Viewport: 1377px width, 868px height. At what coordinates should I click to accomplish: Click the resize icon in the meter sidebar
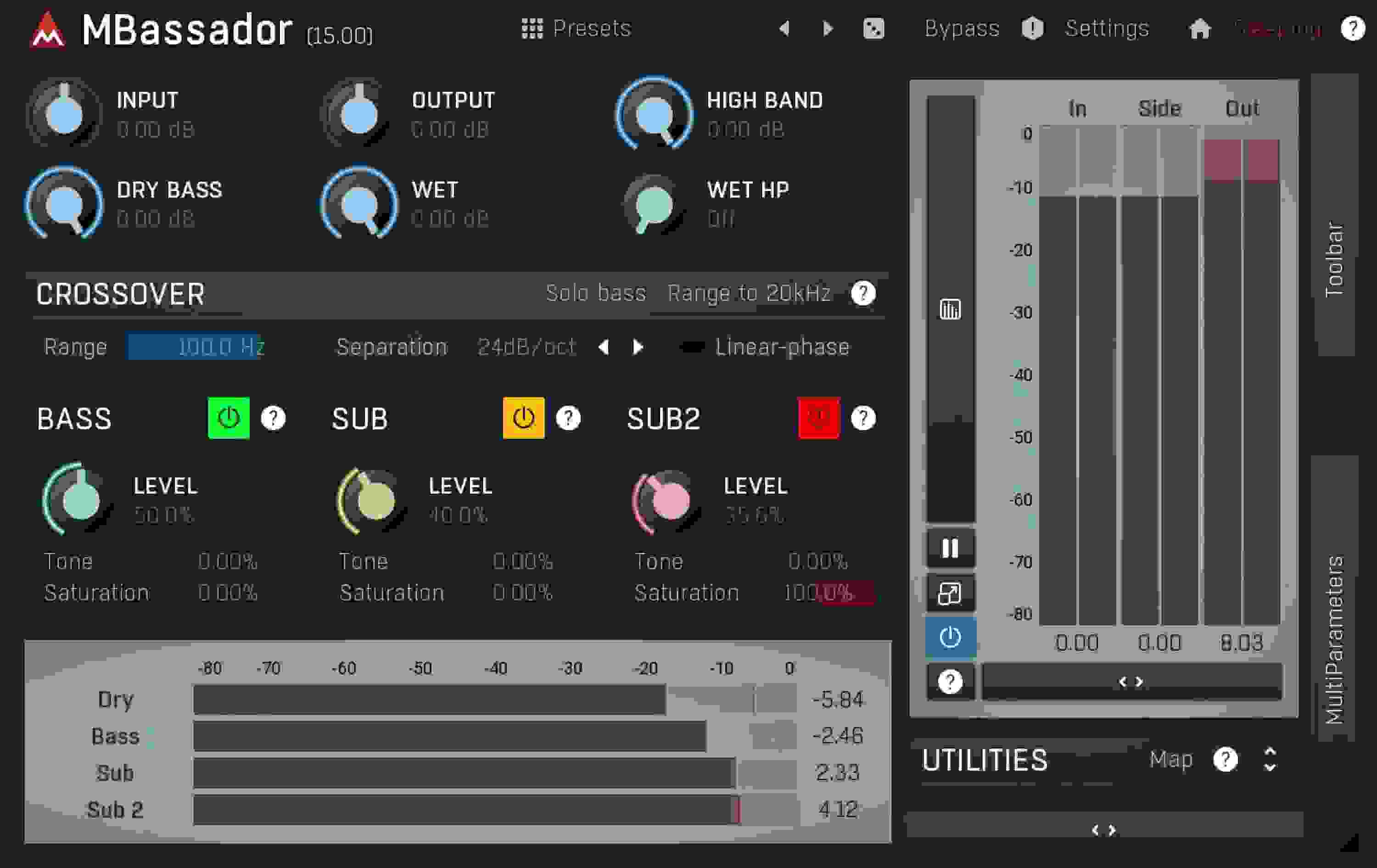[951, 592]
